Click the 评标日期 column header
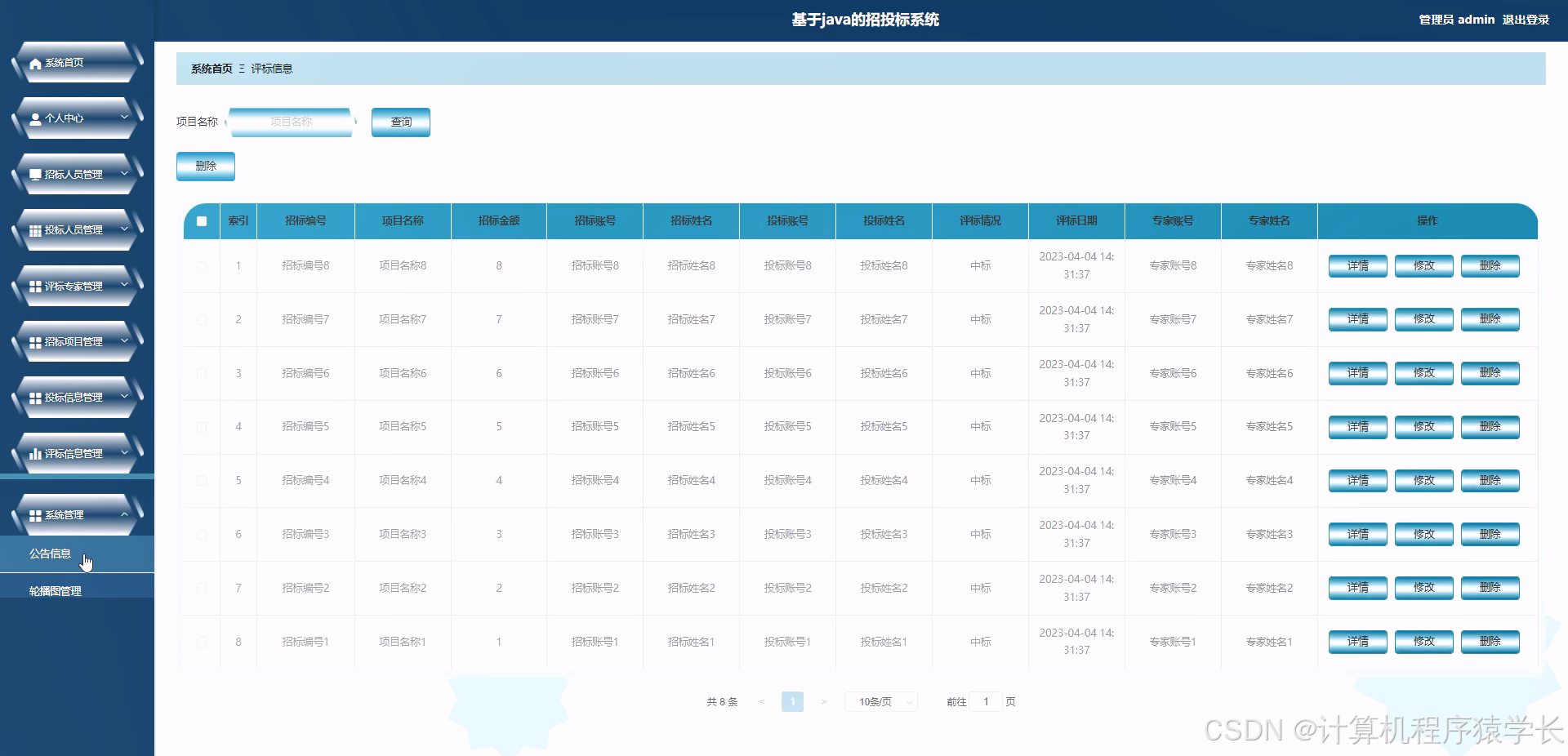The image size is (1568, 756). (x=1076, y=221)
